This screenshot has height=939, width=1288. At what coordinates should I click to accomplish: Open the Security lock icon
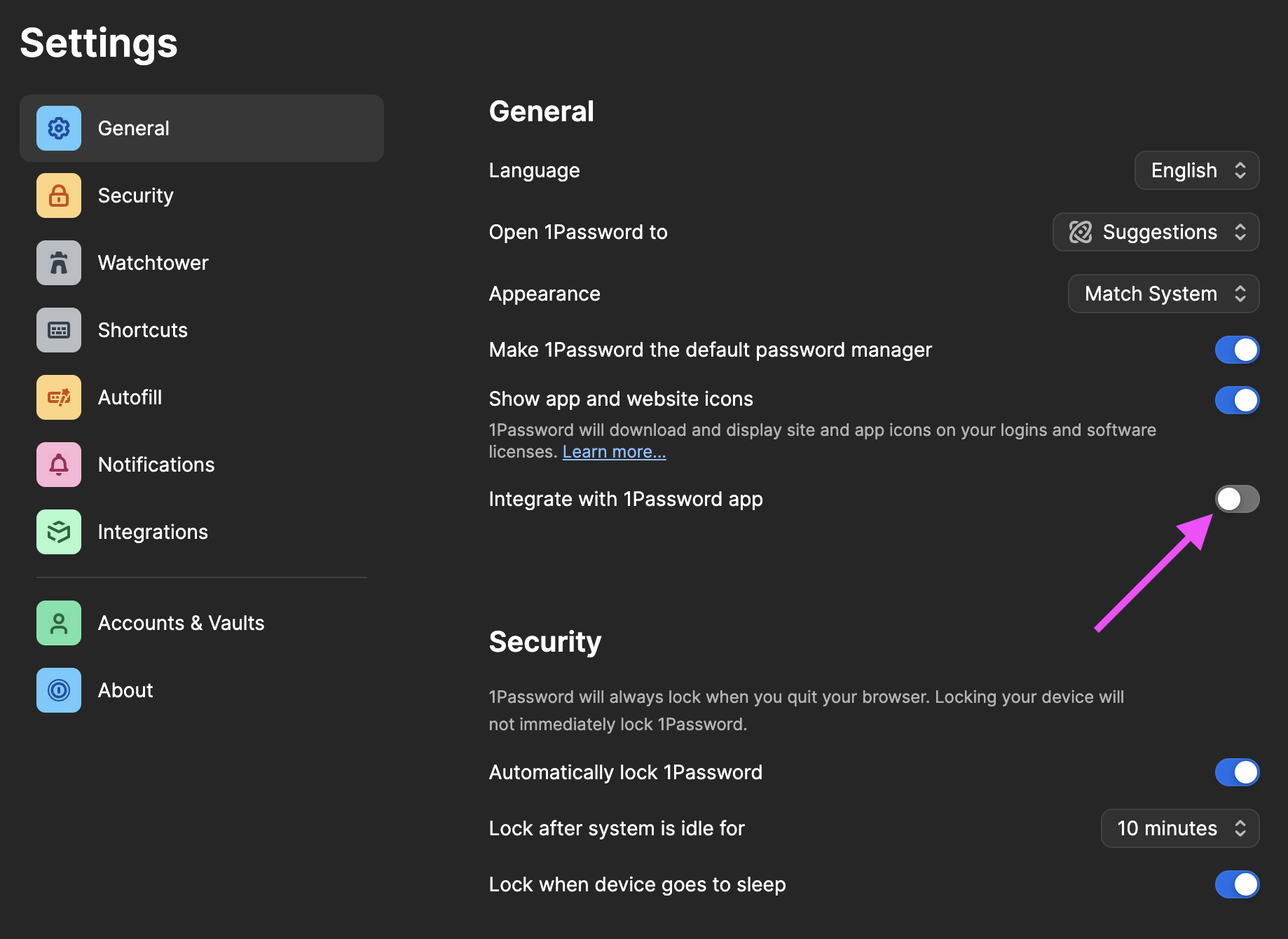pos(59,196)
